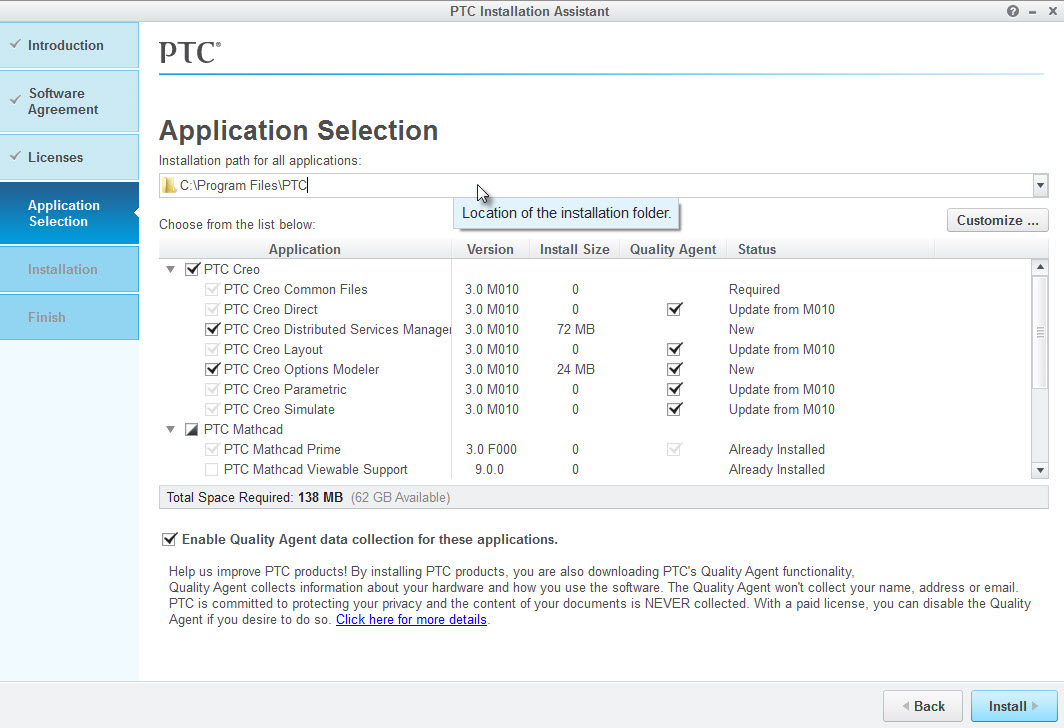
Task: Click the 3.0 F000 version cell
Action: pos(491,449)
